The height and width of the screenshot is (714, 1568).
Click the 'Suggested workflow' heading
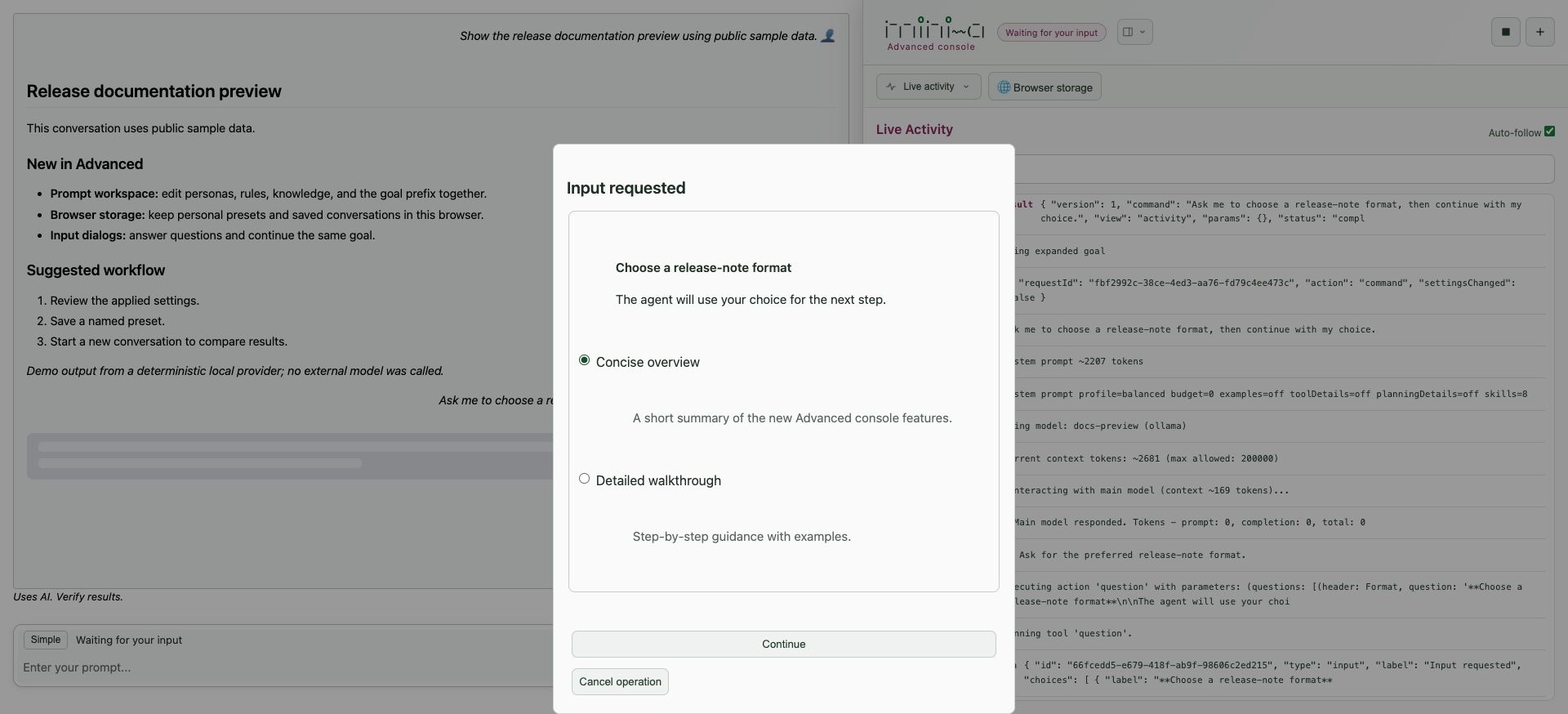96,270
